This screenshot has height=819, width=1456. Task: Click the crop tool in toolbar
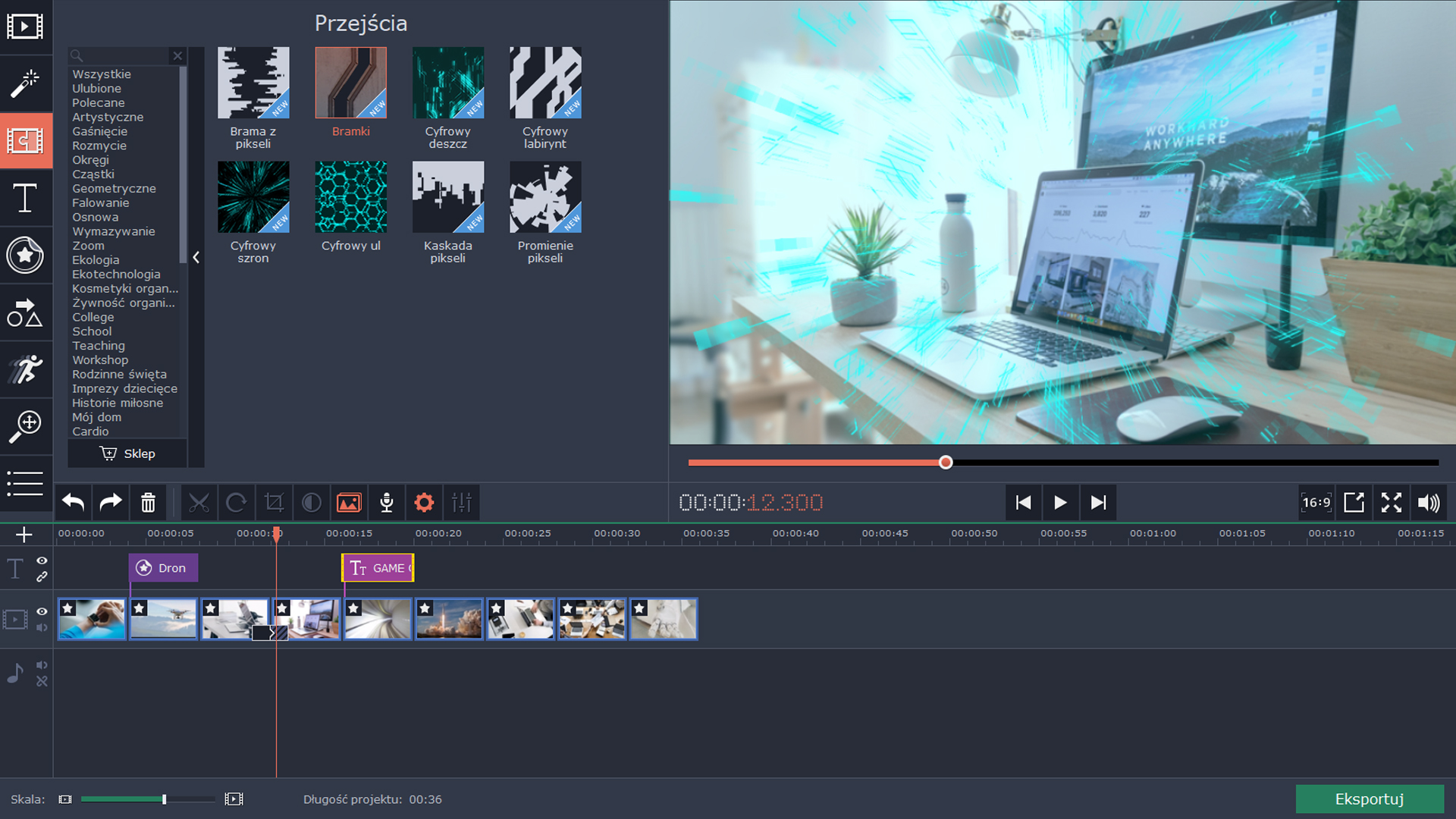coord(274,502)
